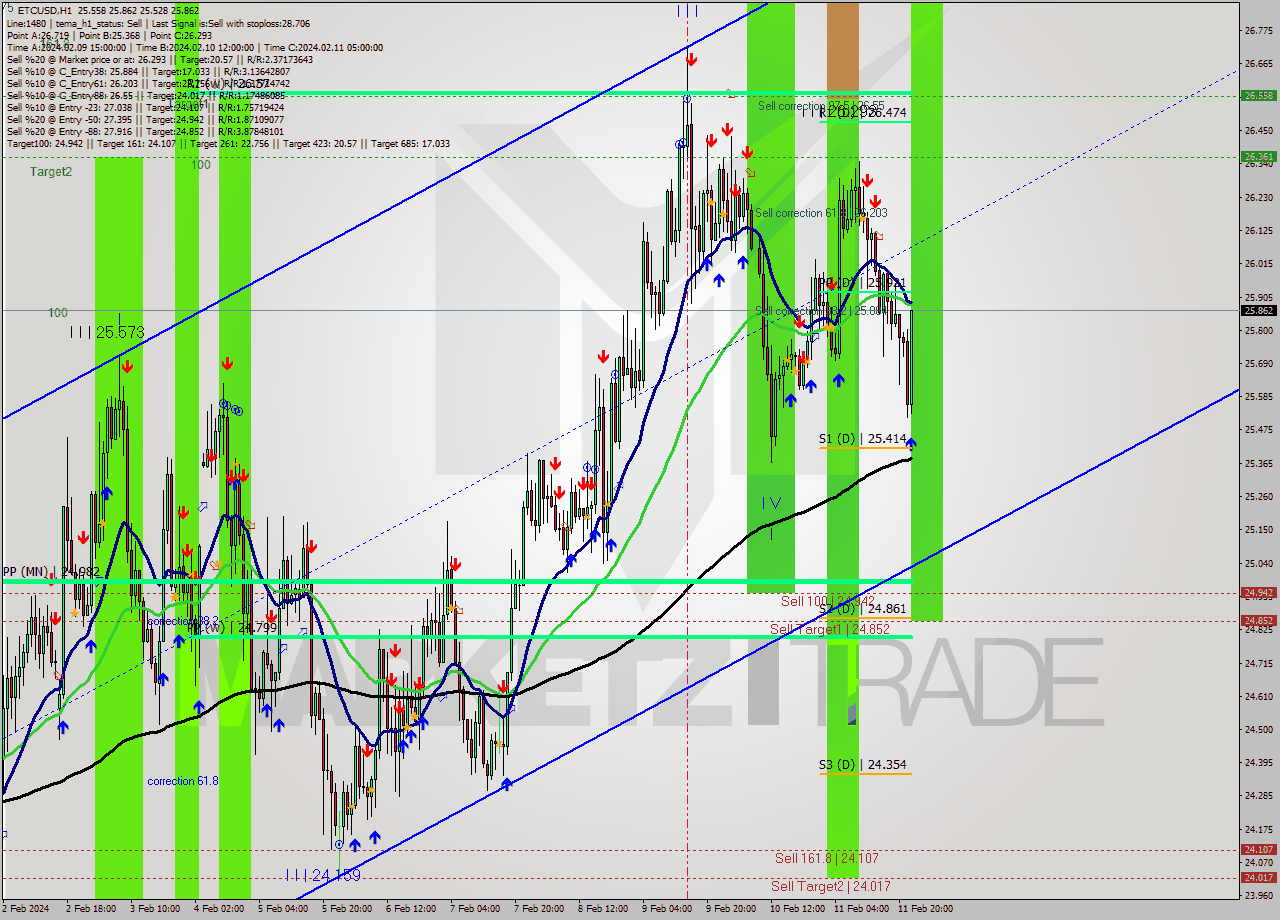The width and height of the screenshot is (1280, 920).
Task: Click the red 24.107 price axis marker
Action: [1259, 849]
